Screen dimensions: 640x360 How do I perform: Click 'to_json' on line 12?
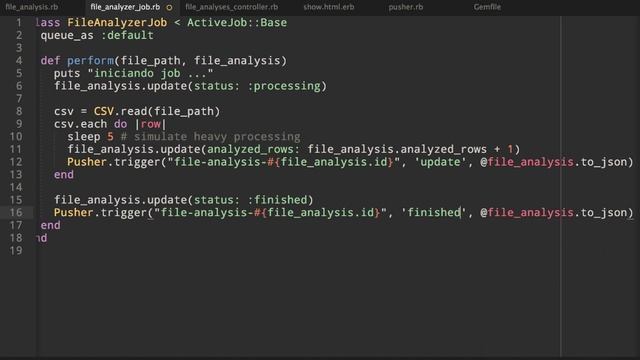coord(603,162)
